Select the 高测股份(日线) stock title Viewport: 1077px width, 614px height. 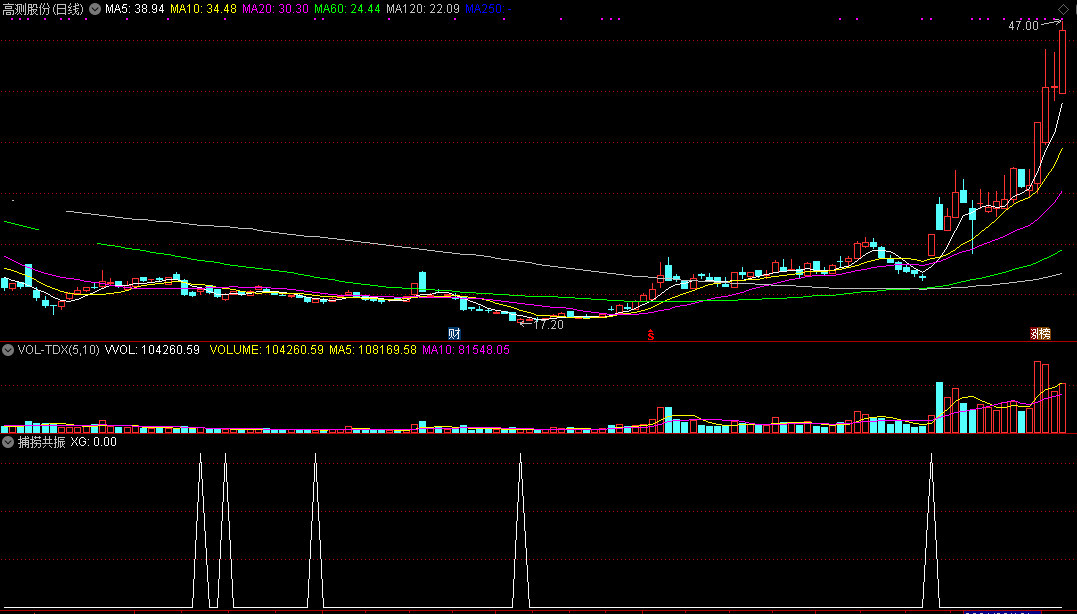[43, 9]
